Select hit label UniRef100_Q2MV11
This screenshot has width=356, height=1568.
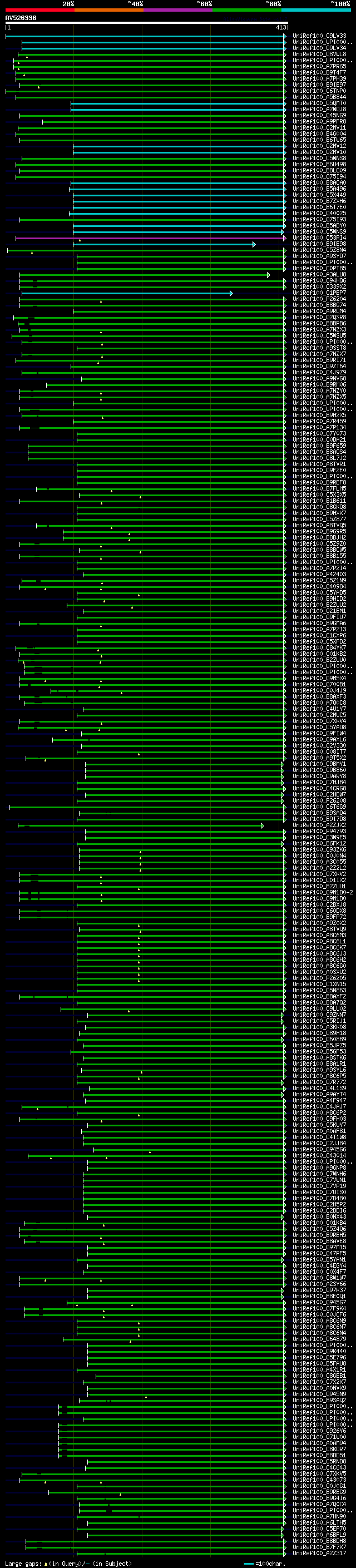pyautogui.click(x=319, y=128)
